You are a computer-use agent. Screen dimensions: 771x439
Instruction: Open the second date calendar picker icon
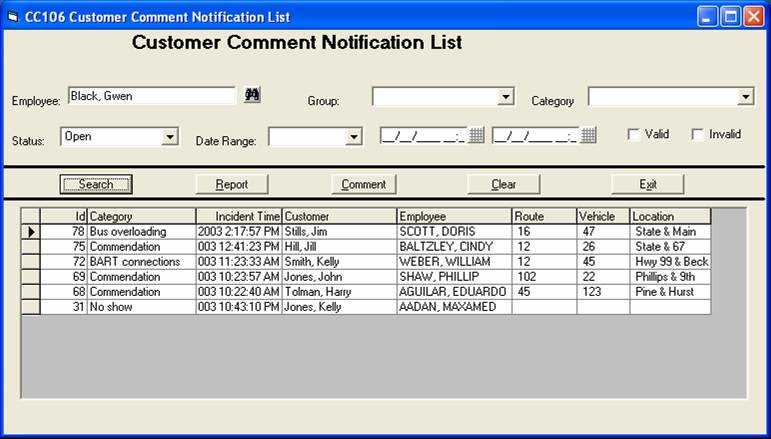589,135
